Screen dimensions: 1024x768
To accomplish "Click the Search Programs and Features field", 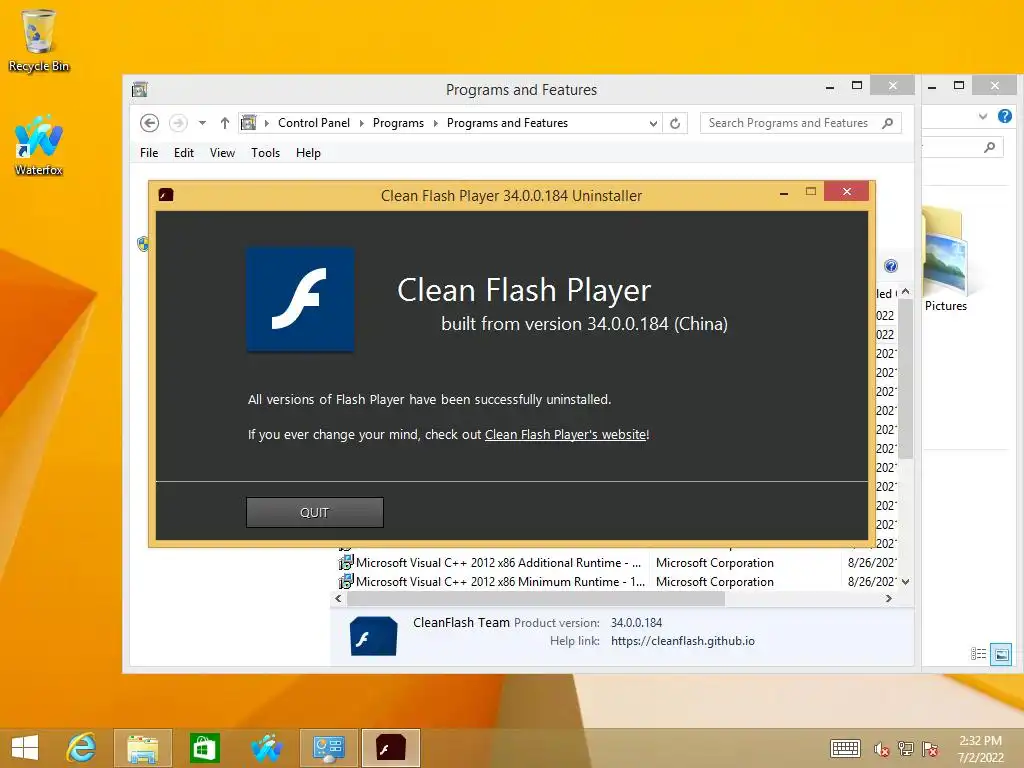I will [800, 123].
